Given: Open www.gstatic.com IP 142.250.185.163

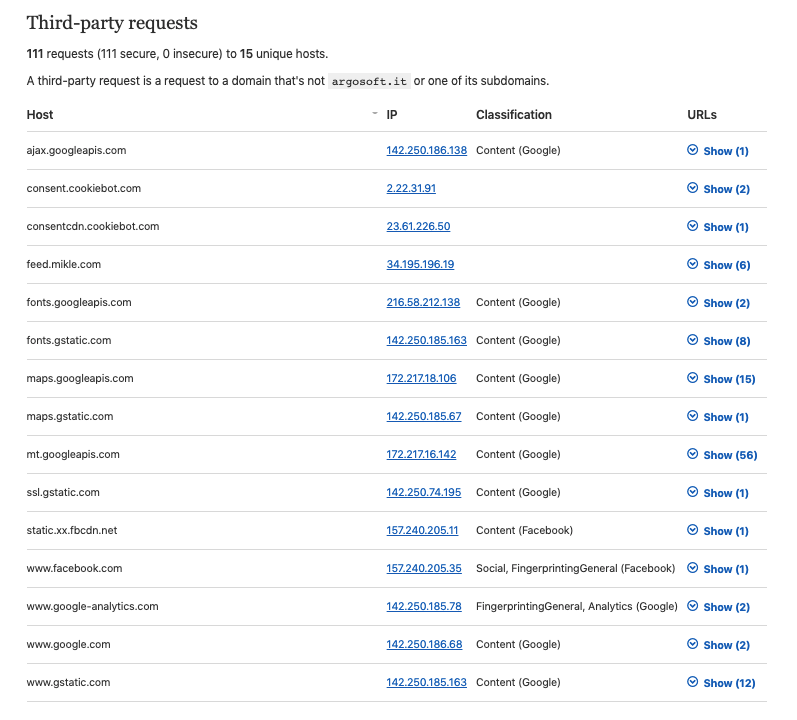Looking at the screenshot, I should tap(426, 682).
